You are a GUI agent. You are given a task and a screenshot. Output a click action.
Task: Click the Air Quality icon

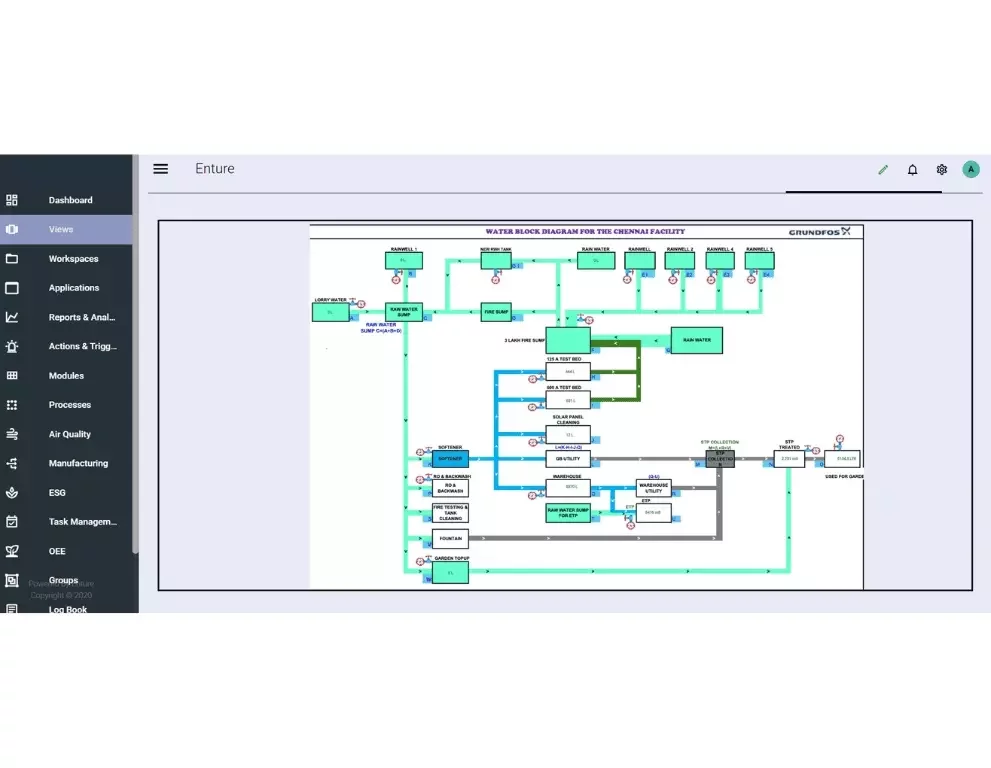(14, 434)
